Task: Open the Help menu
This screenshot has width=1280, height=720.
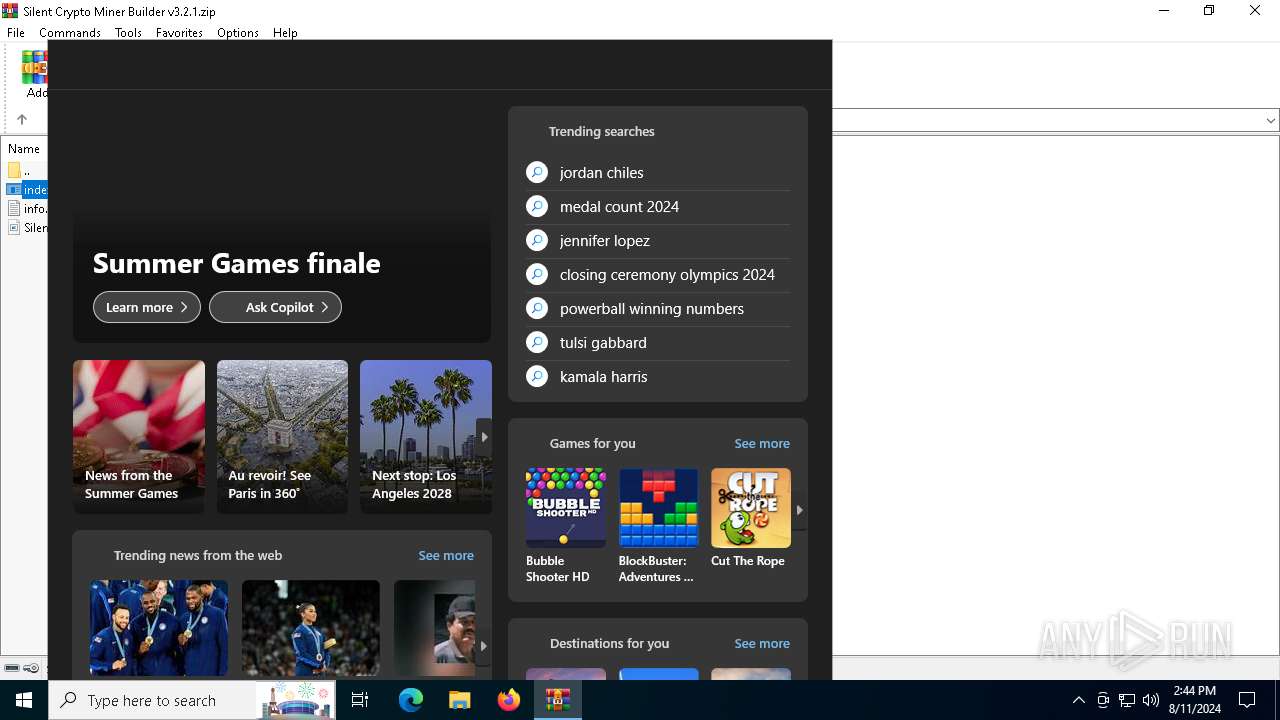Action: click(285, 33)
